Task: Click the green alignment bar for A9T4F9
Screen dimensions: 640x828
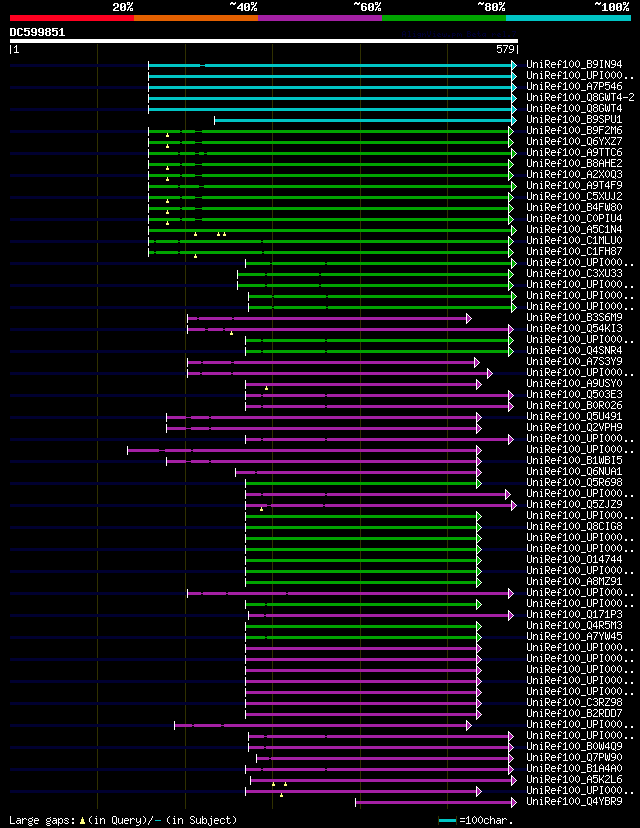Action: (330, 186)
